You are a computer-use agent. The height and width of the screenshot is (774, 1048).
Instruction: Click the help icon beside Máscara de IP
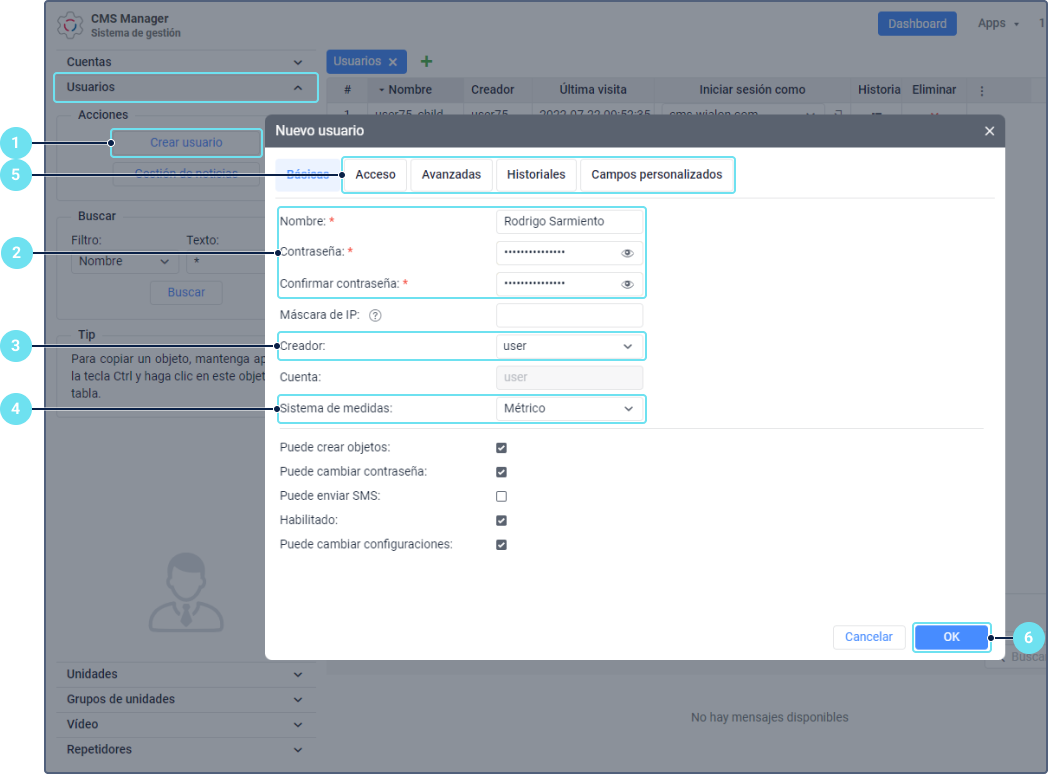click(376, 316)
